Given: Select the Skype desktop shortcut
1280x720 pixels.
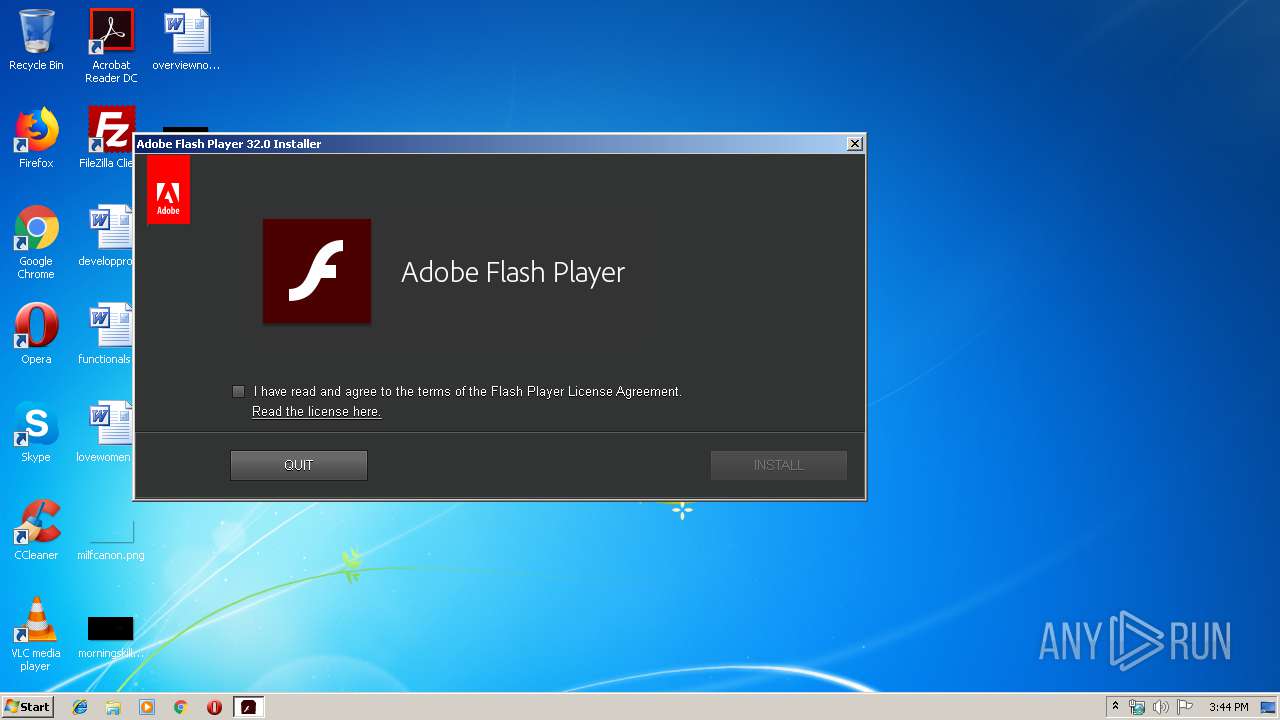Looking at the screenshot, I should point(36,432).
